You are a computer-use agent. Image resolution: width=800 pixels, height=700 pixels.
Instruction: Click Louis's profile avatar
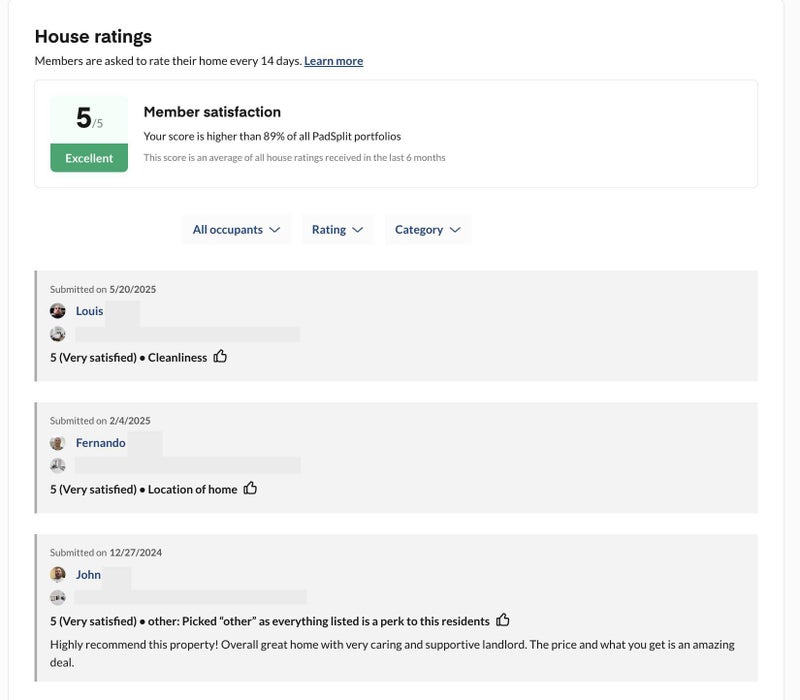(x=58, y=311)
